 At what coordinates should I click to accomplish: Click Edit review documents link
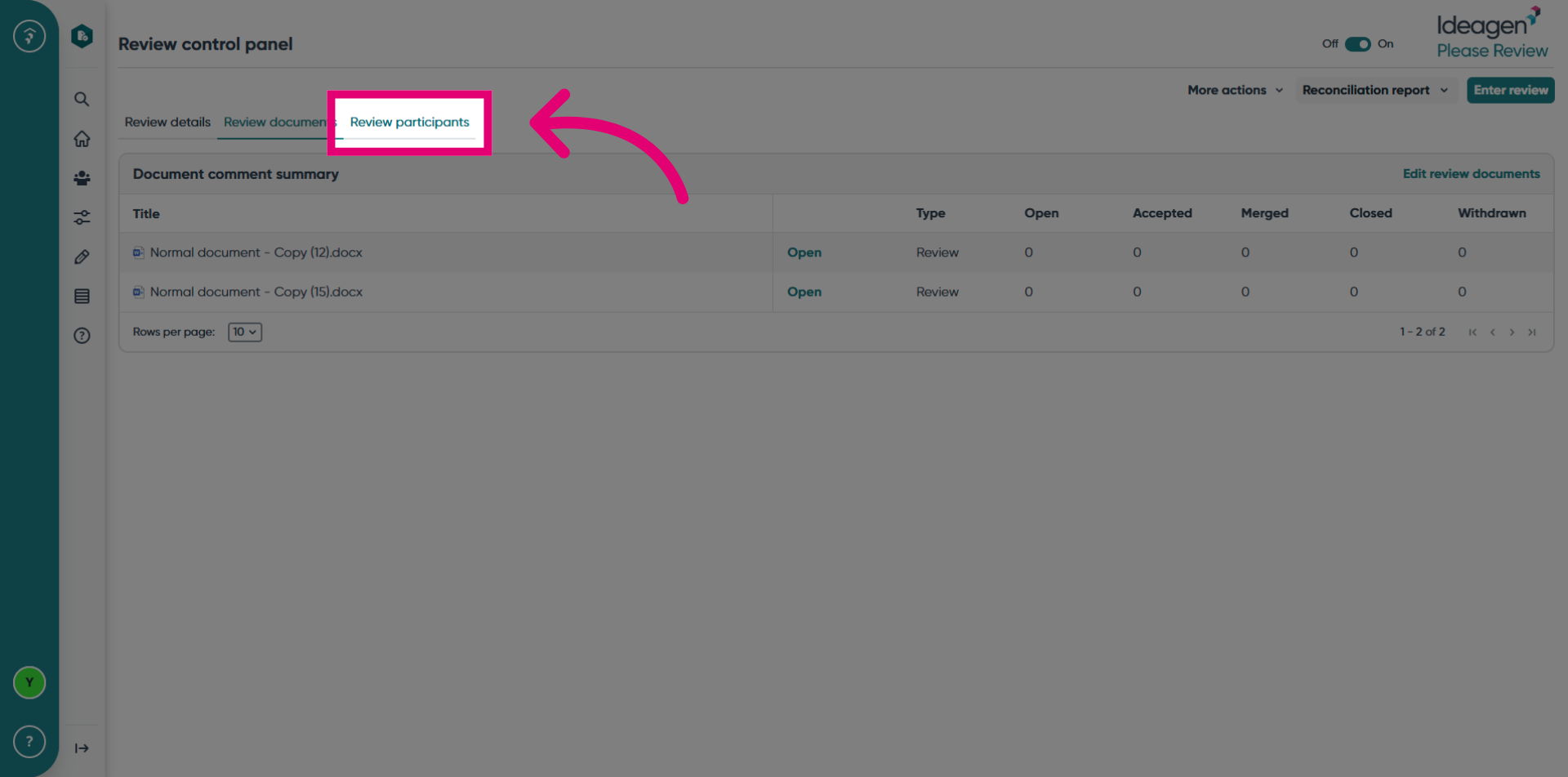1471,174
